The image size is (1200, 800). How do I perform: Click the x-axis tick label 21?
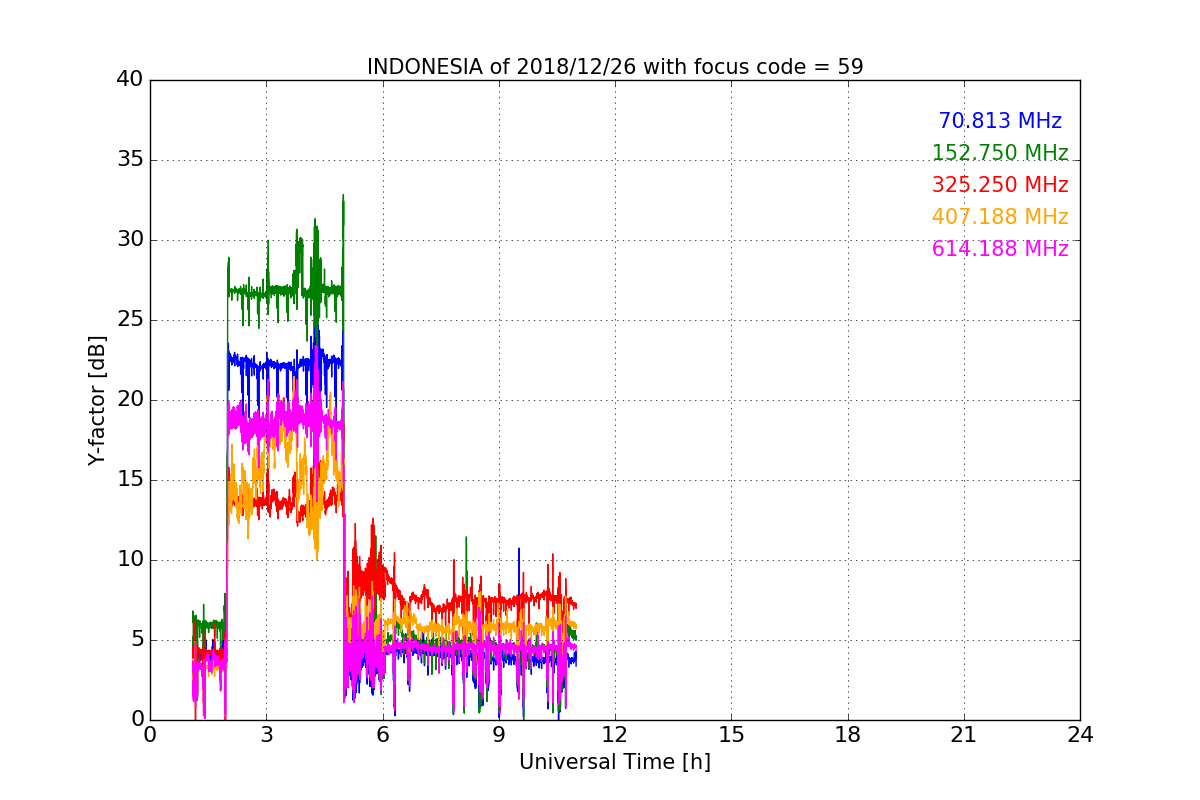(x=964, y=734)
